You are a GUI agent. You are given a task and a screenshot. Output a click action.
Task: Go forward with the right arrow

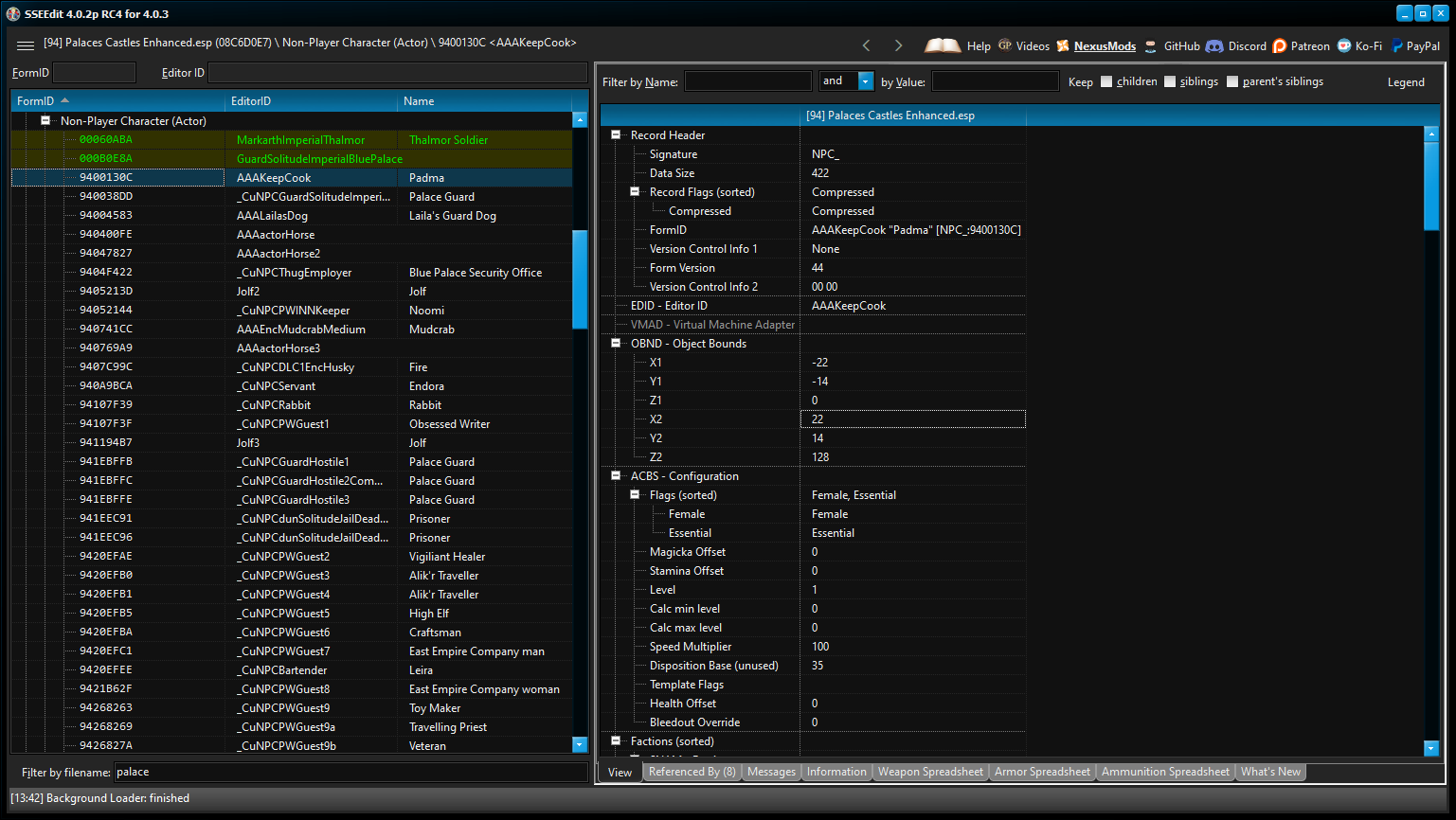pyautogui.click(x=899, y=45)
